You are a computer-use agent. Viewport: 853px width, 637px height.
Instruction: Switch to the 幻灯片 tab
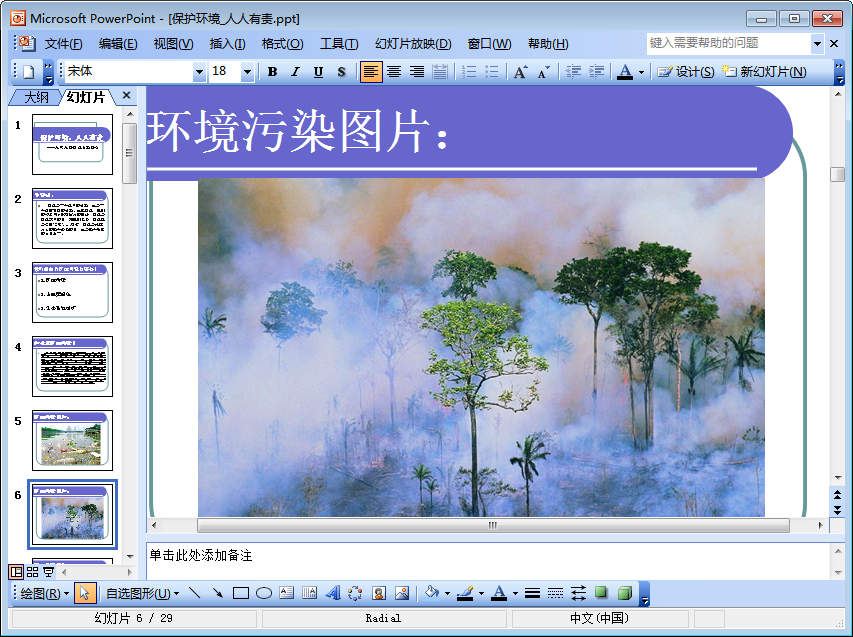coord(86,97)
